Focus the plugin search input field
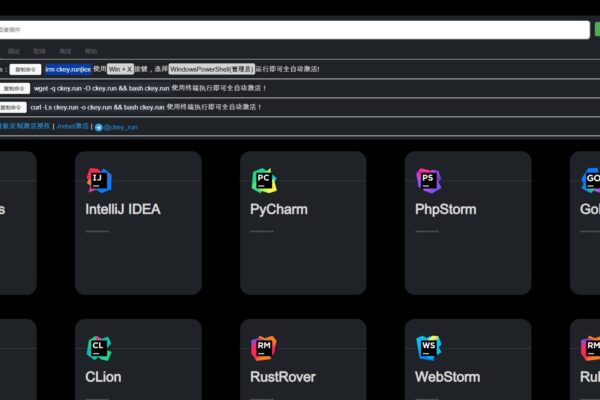Screen dimensions: 600x400 coord(294,30)
